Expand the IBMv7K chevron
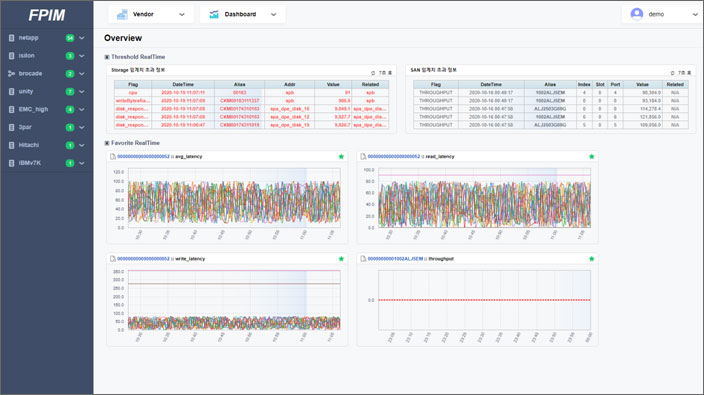This screenshot has height=395, width=704. pos(82,163)
